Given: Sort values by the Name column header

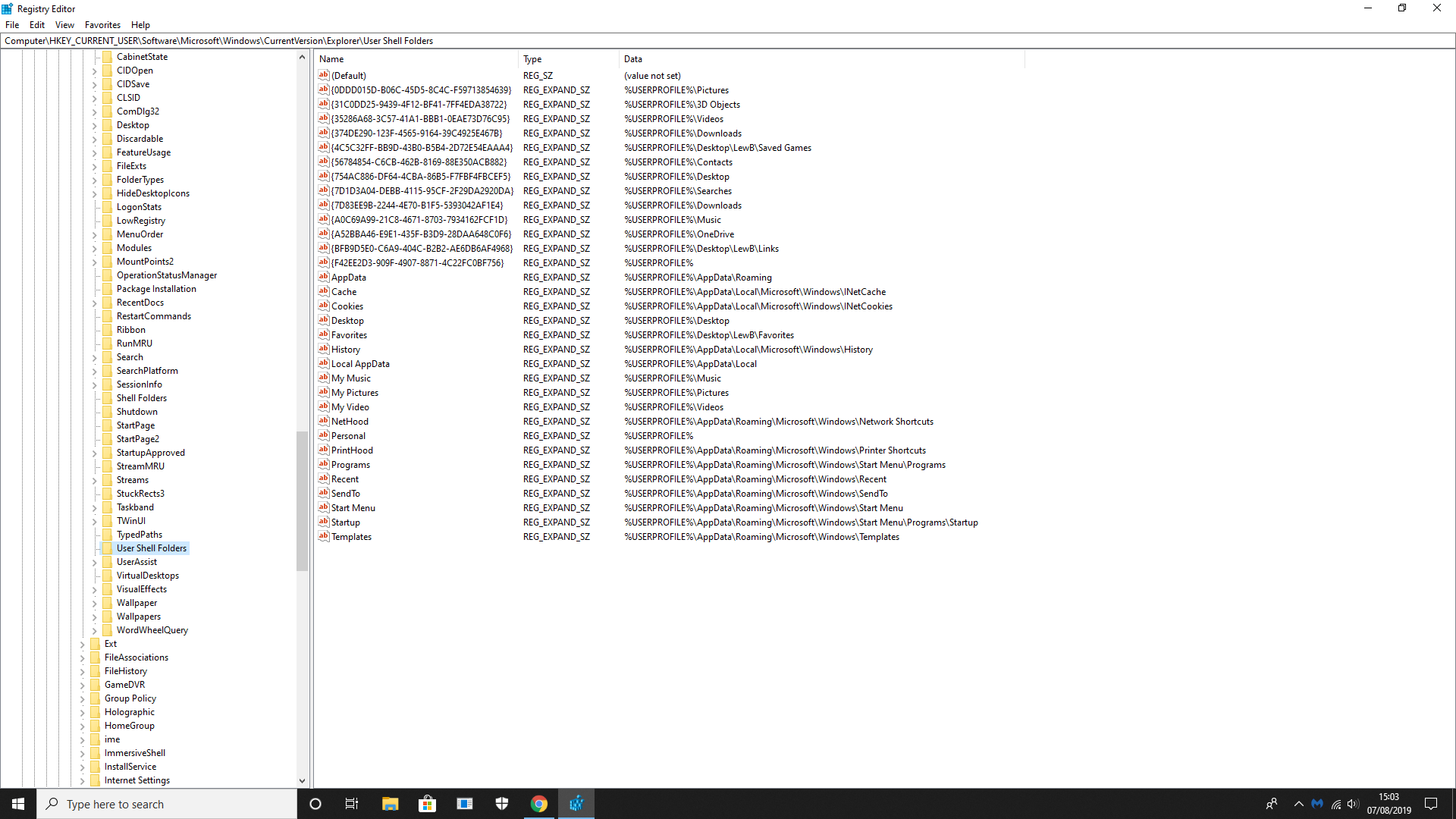Looking at the screenshot, I should [416, 59].
